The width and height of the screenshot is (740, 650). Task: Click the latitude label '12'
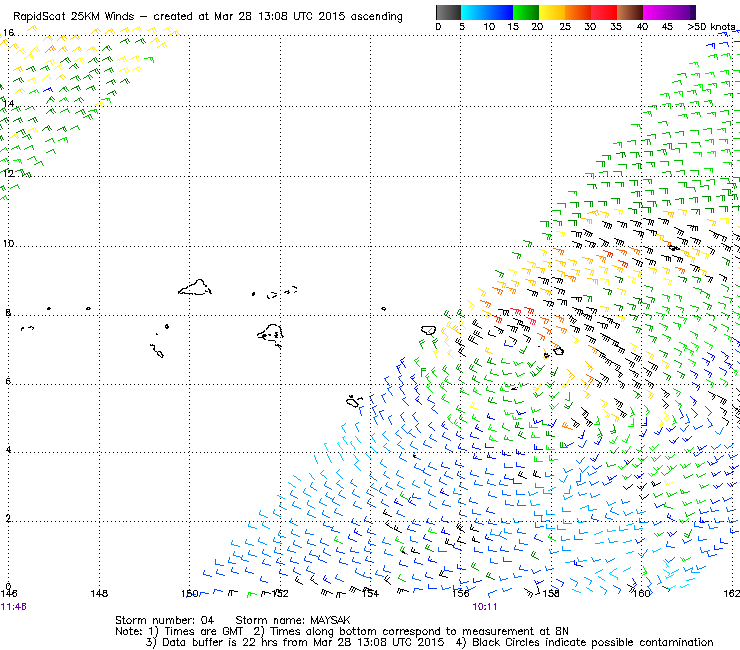(x=8, y=173)
